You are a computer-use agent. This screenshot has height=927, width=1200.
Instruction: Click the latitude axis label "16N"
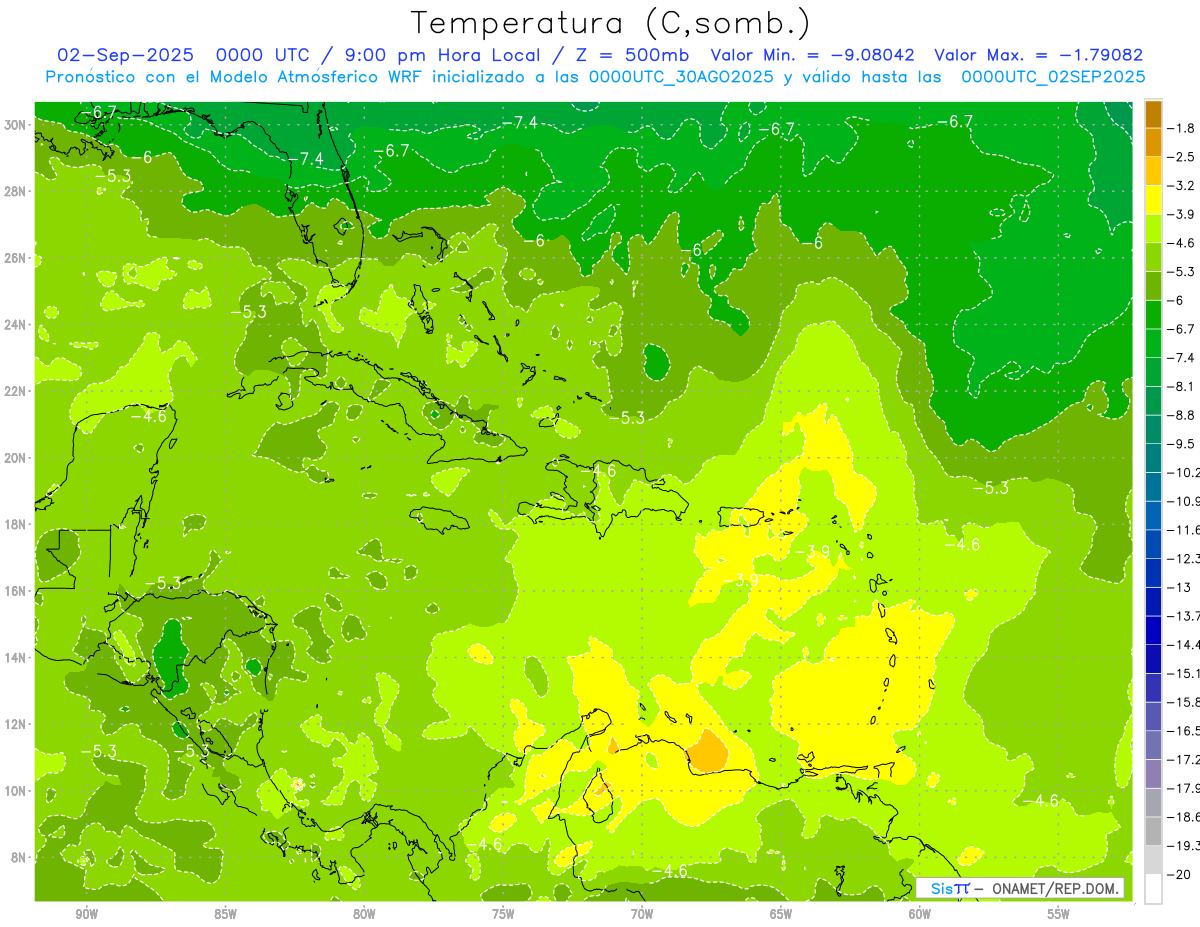click(16, 591)
